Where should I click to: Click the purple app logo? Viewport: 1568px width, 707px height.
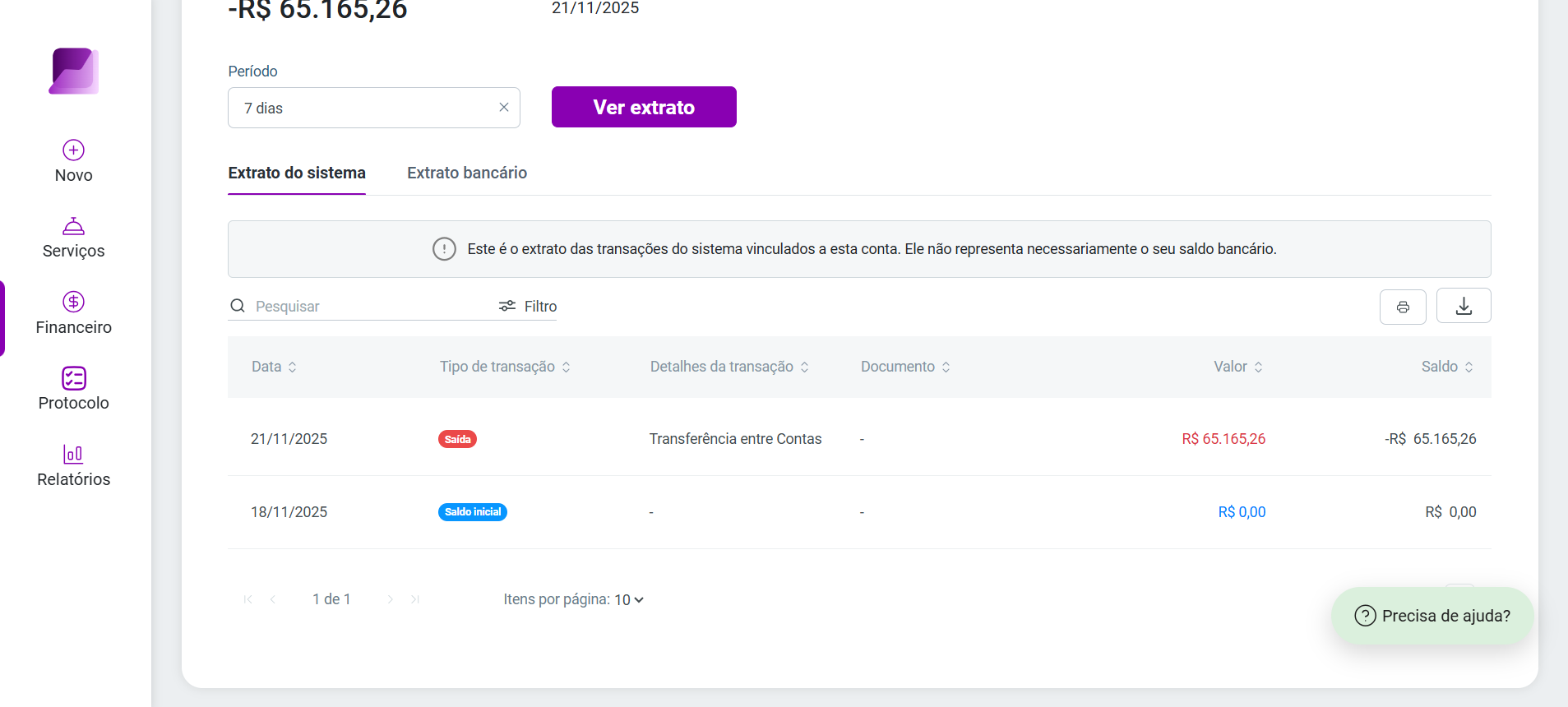74,71
